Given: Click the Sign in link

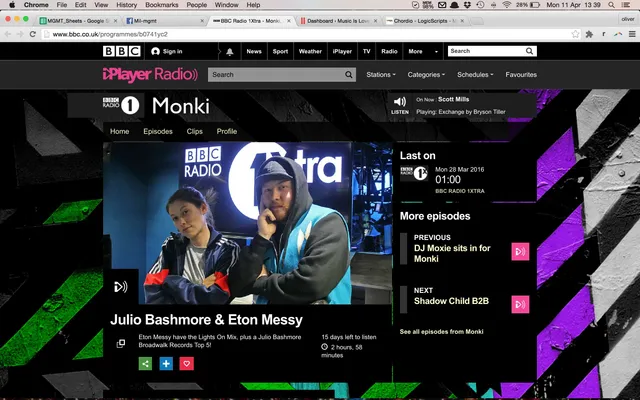Looking at the screenshot, I should coord(167,51).
